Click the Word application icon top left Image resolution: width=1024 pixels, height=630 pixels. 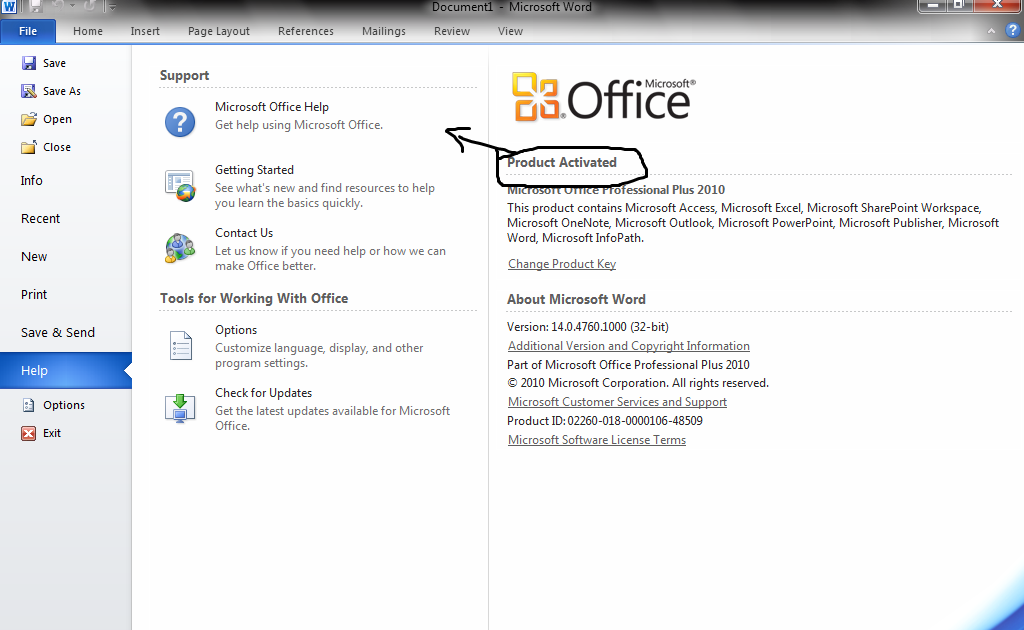[11, 7]
